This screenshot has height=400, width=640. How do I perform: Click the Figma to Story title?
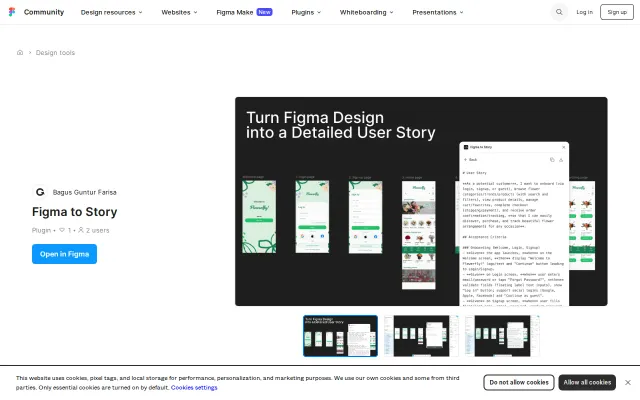[x=75, y=212]
